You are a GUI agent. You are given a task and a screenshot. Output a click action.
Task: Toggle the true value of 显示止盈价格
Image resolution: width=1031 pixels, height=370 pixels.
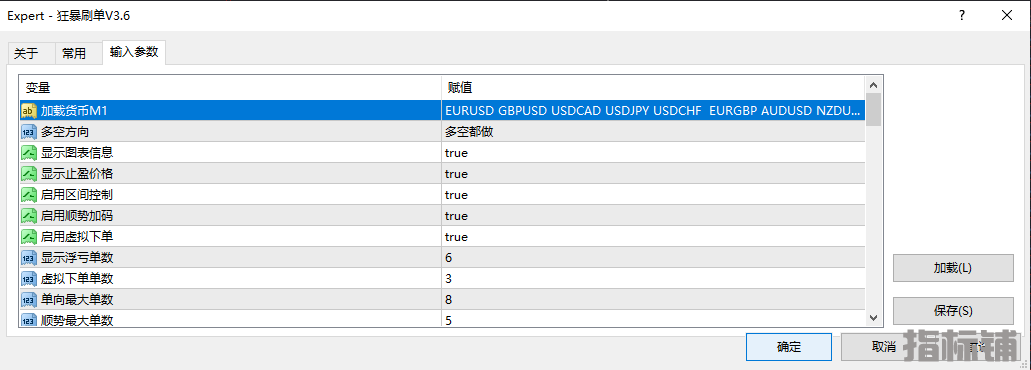[x=654, y=173]
